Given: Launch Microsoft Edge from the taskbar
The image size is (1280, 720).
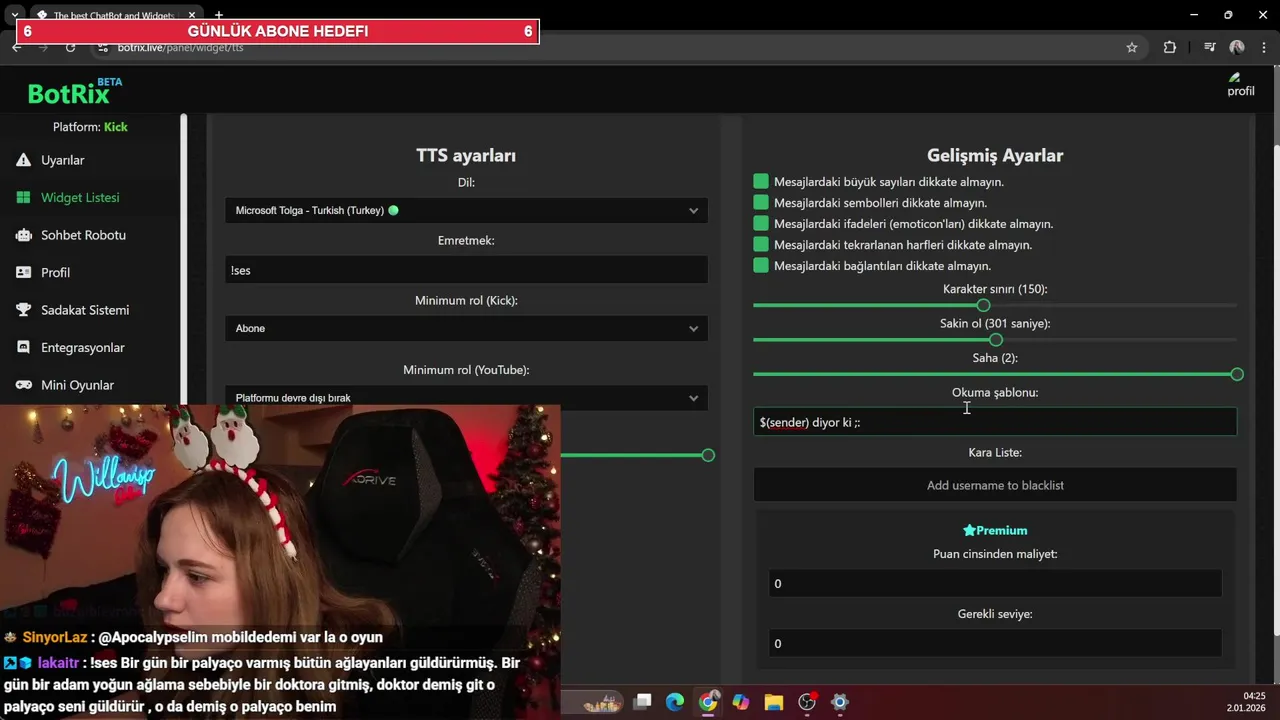Looking at the screenshot, I should 675,702.
